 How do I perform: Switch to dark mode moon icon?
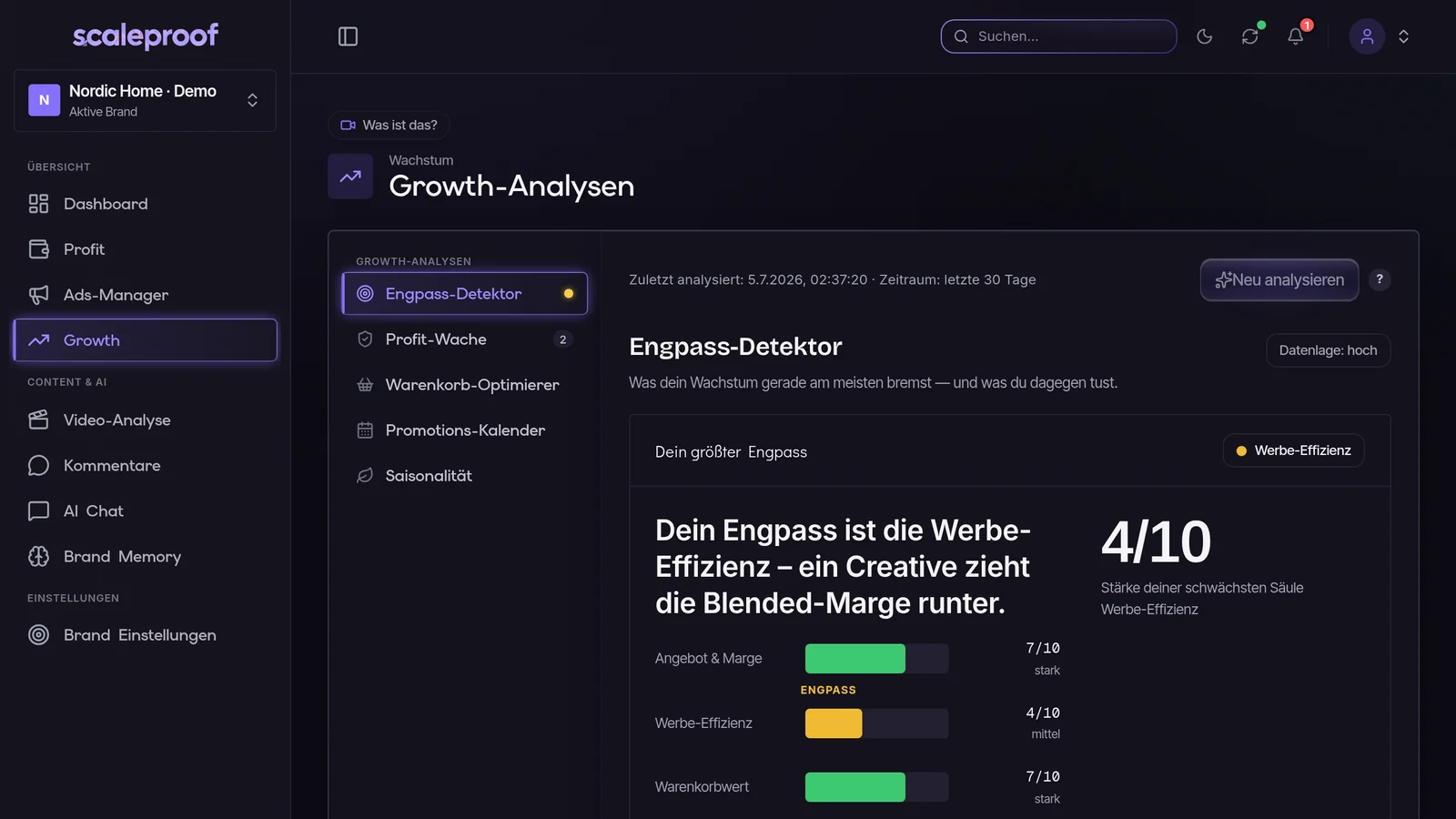1204,36
